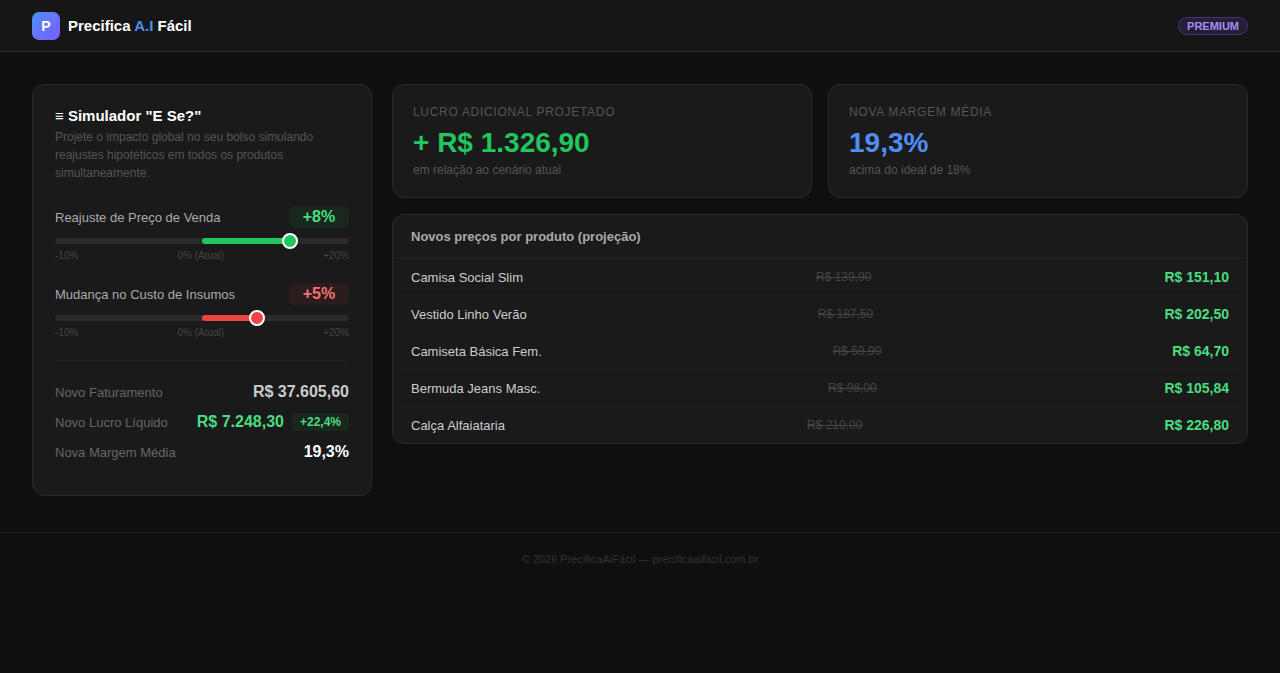Click the +5% input cost badge
1280x673 pixels.
(319, 294)
